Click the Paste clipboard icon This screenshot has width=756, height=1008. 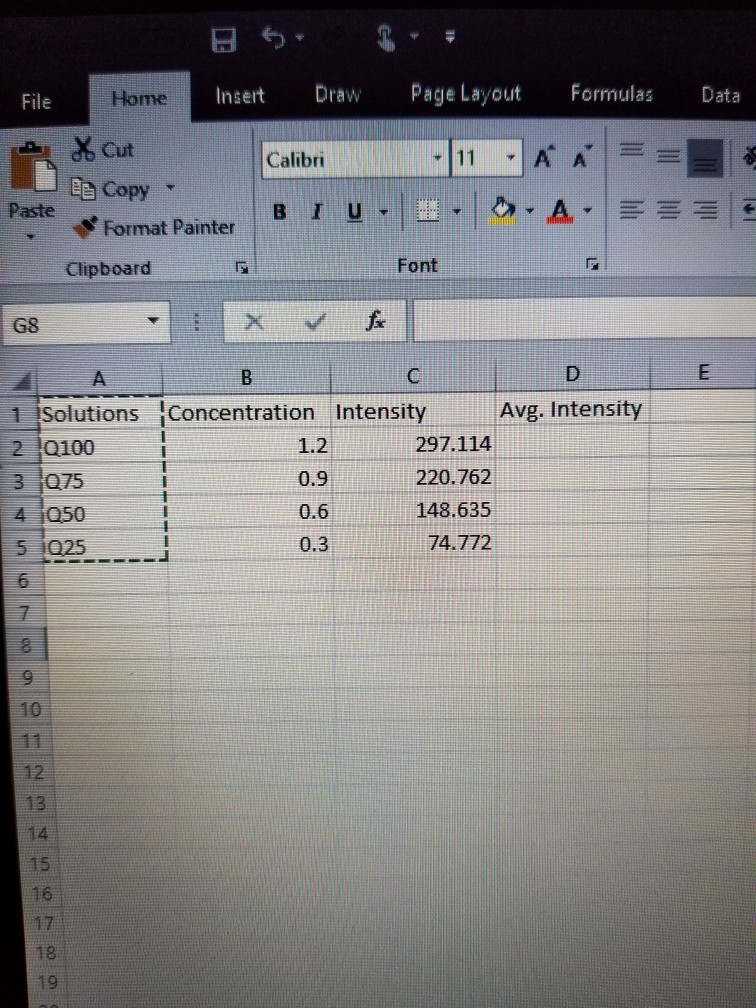coord(33,168)
